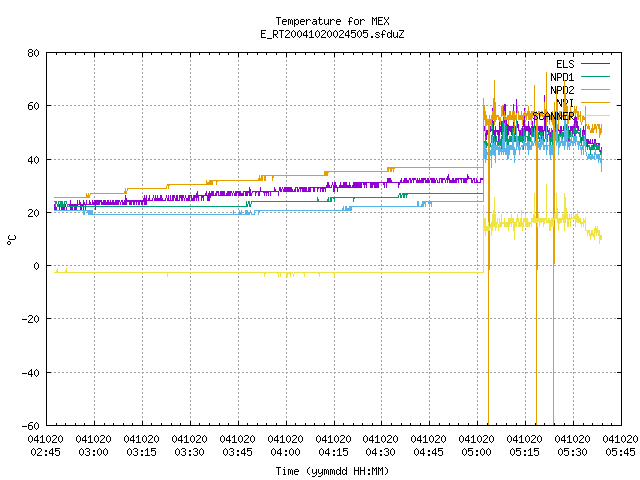Click the orange NPI legend line sample
Screen dimensions: 640x480
pos(595,102)
